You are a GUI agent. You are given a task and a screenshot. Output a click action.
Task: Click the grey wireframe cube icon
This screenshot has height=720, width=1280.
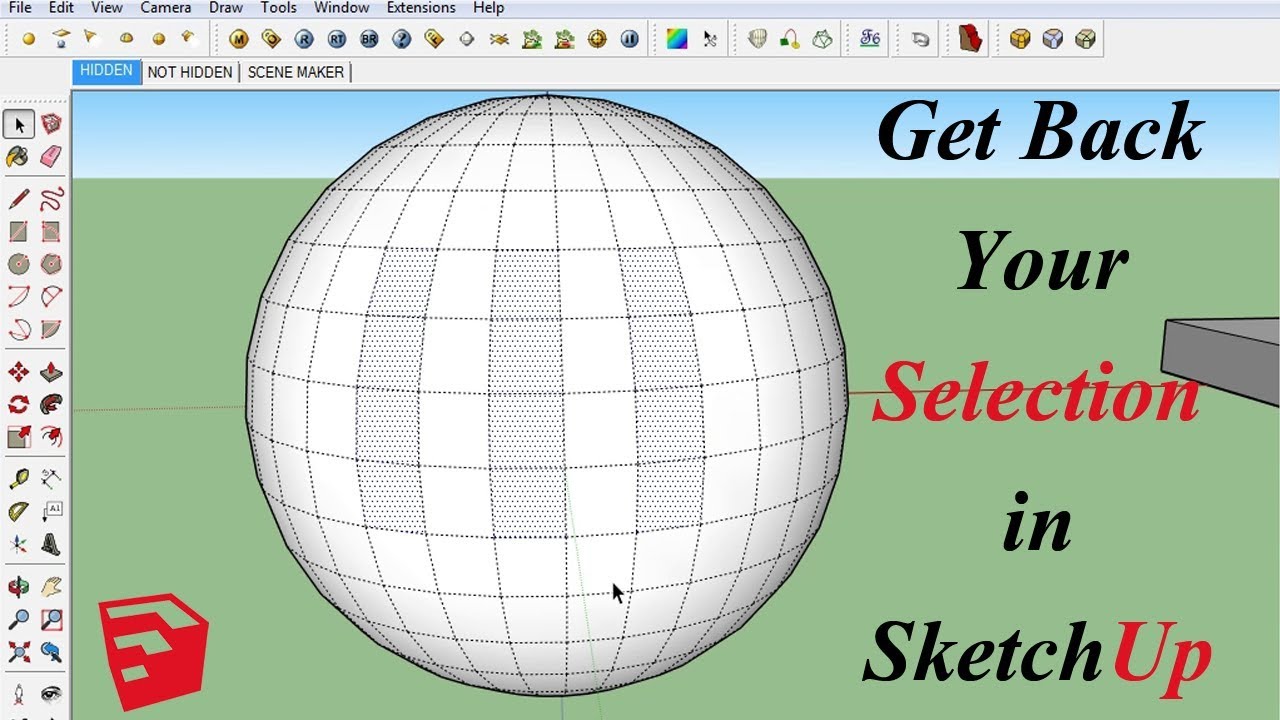[1053, 39]
